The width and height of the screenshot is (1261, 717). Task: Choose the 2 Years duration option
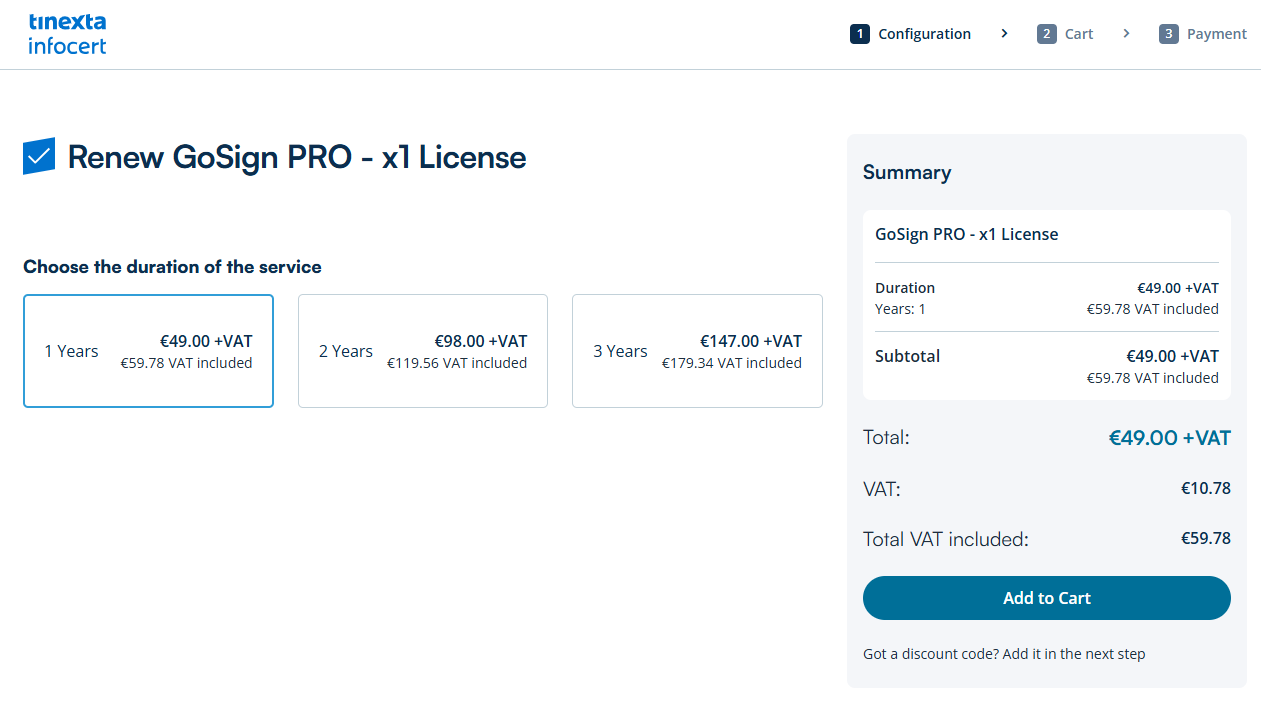423,351
